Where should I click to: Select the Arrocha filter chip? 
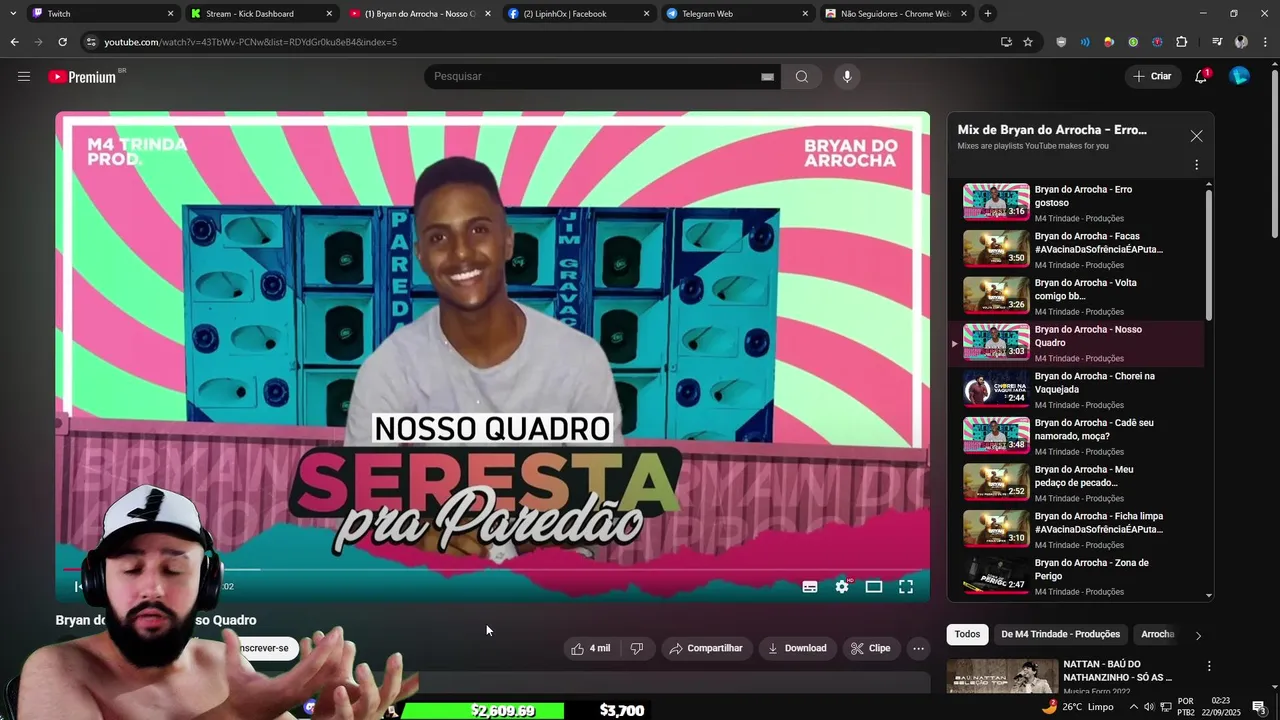(x=1157, y=634)
